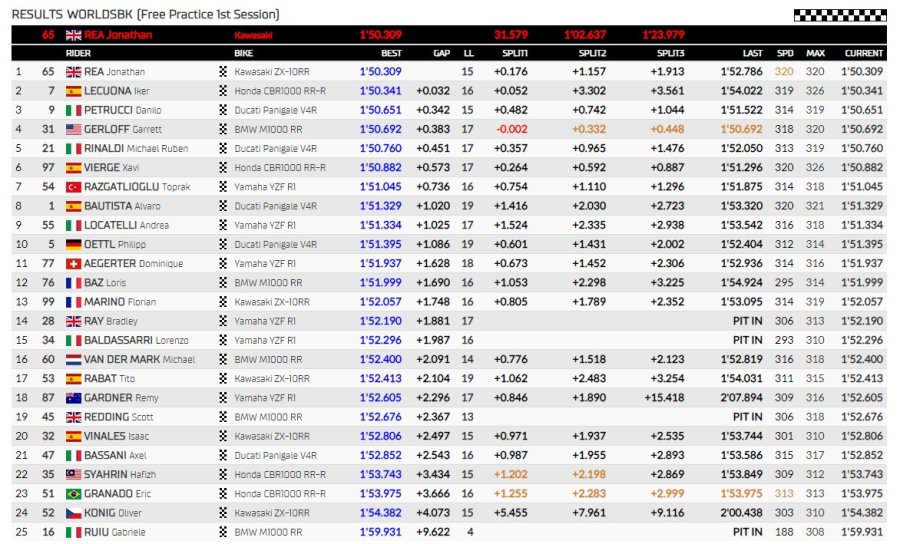Click the Italian flag next to LOCATELLI Andrea
Viewport: 900px width, 544px height.
pos(73,226)
